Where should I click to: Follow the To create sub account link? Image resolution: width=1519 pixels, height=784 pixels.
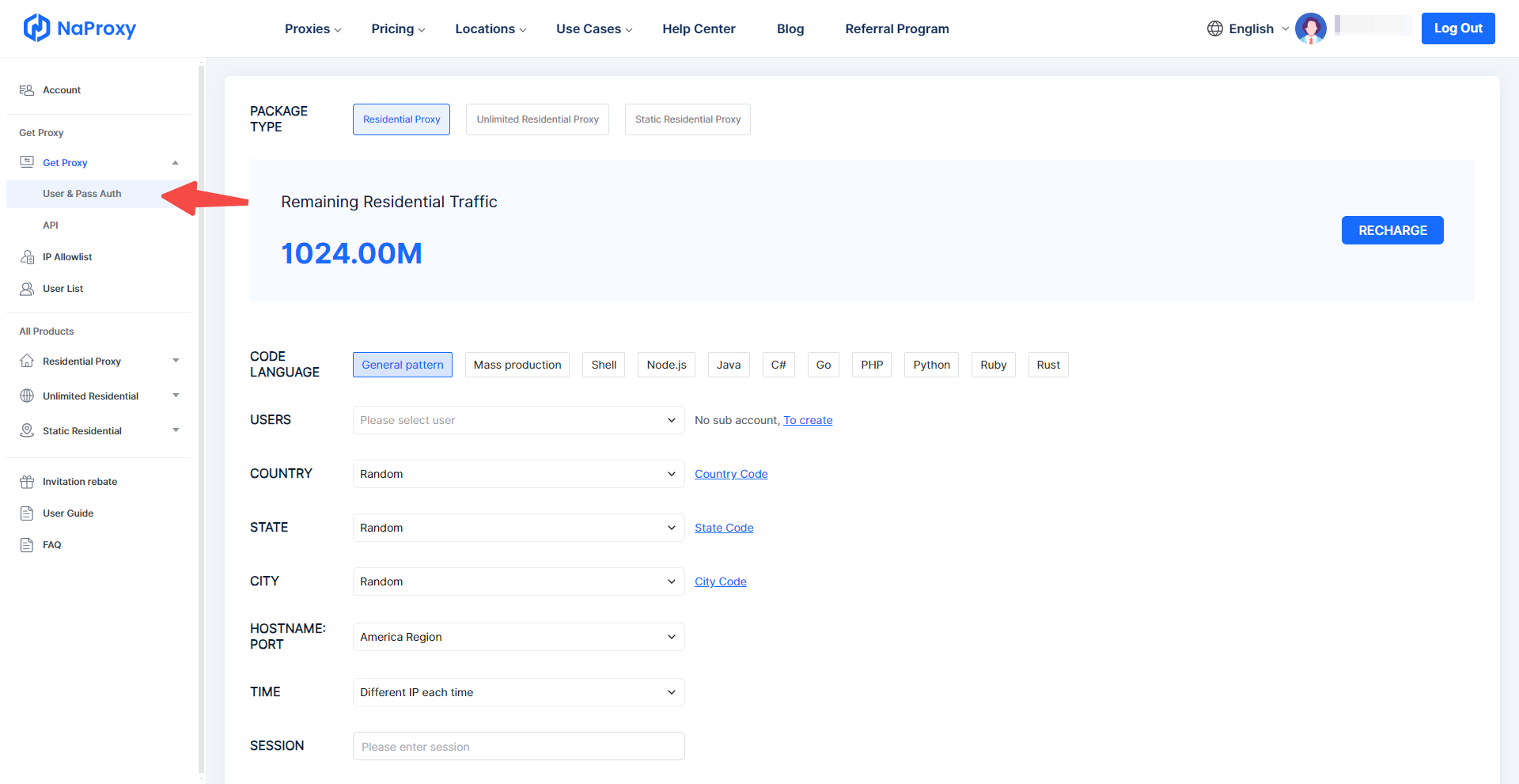point(808,420)
